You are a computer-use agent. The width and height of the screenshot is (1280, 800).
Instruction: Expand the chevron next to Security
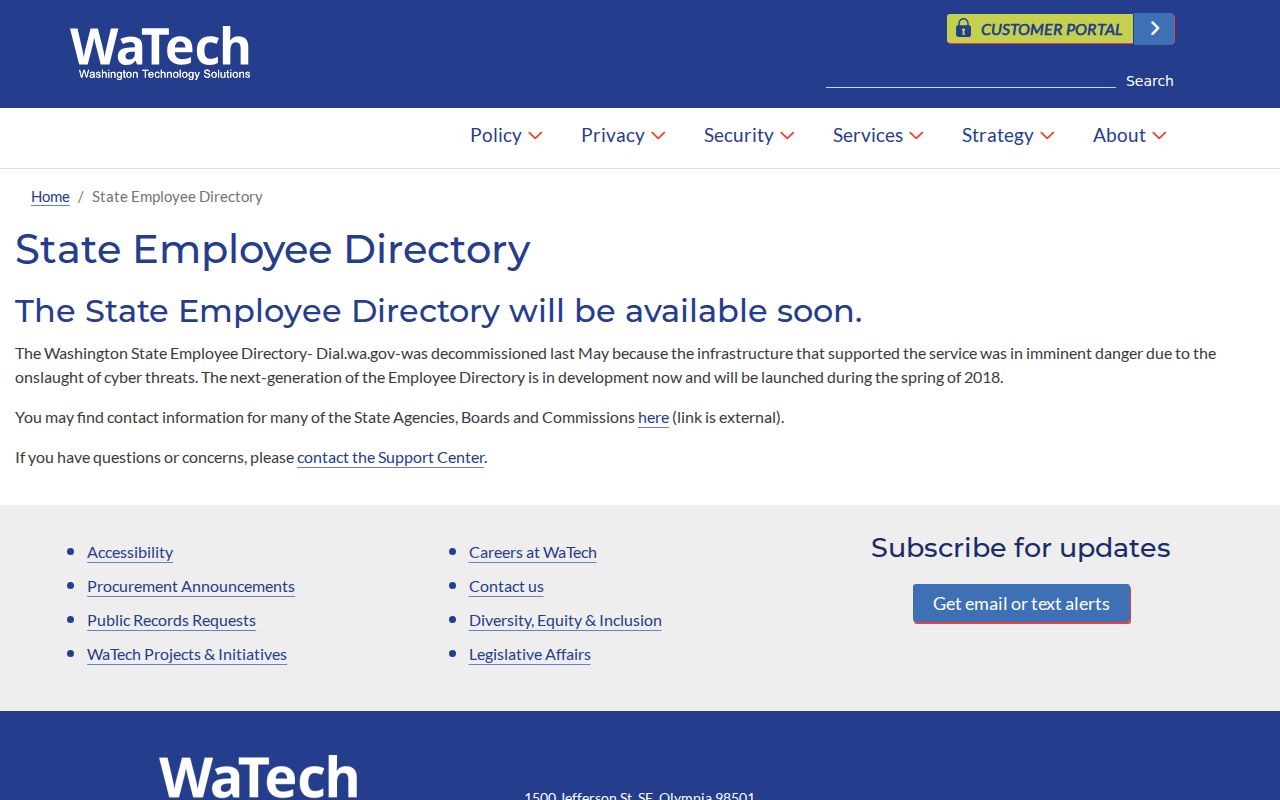point(787,135)
